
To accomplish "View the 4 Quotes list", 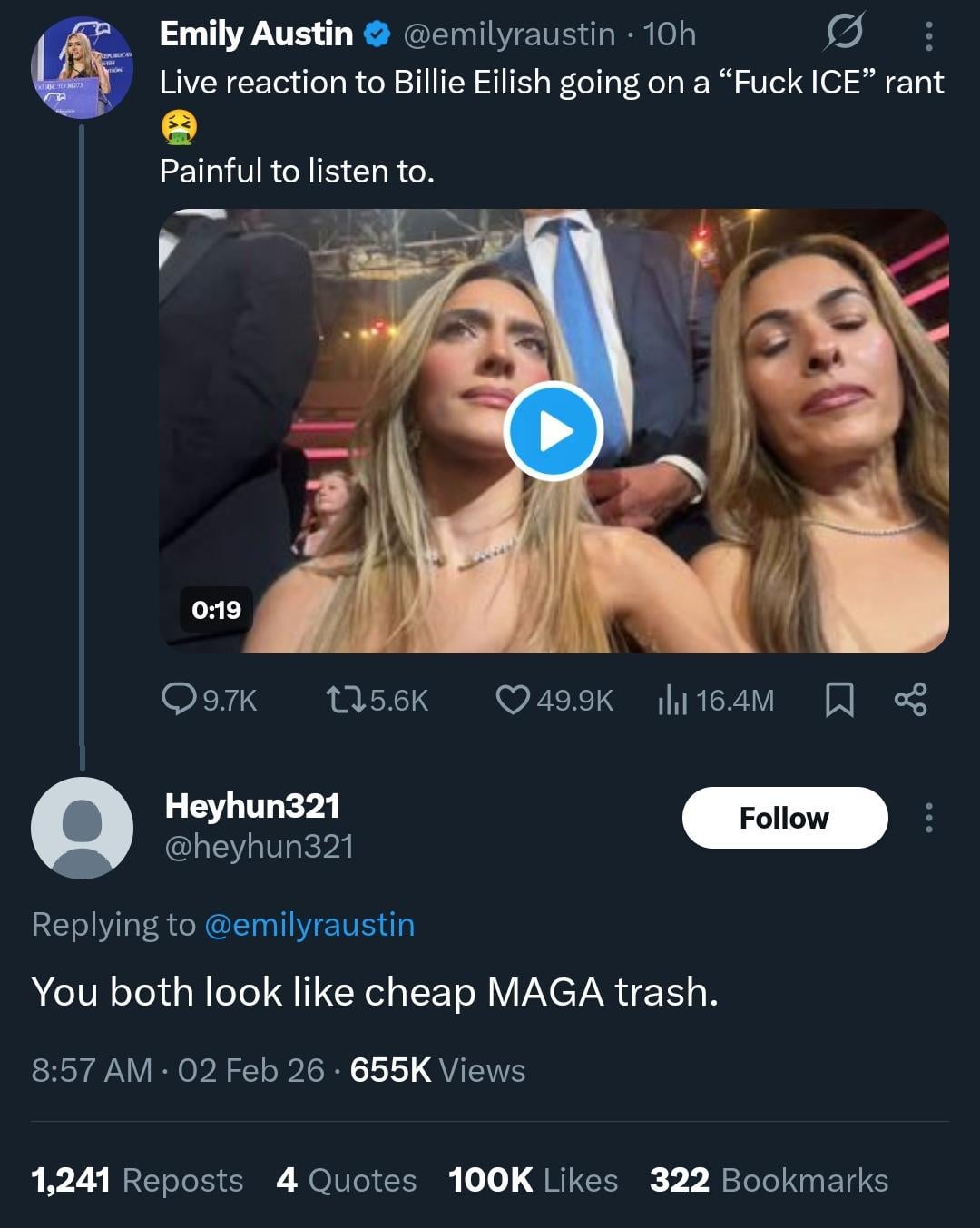I will (x=347, y=1180).
